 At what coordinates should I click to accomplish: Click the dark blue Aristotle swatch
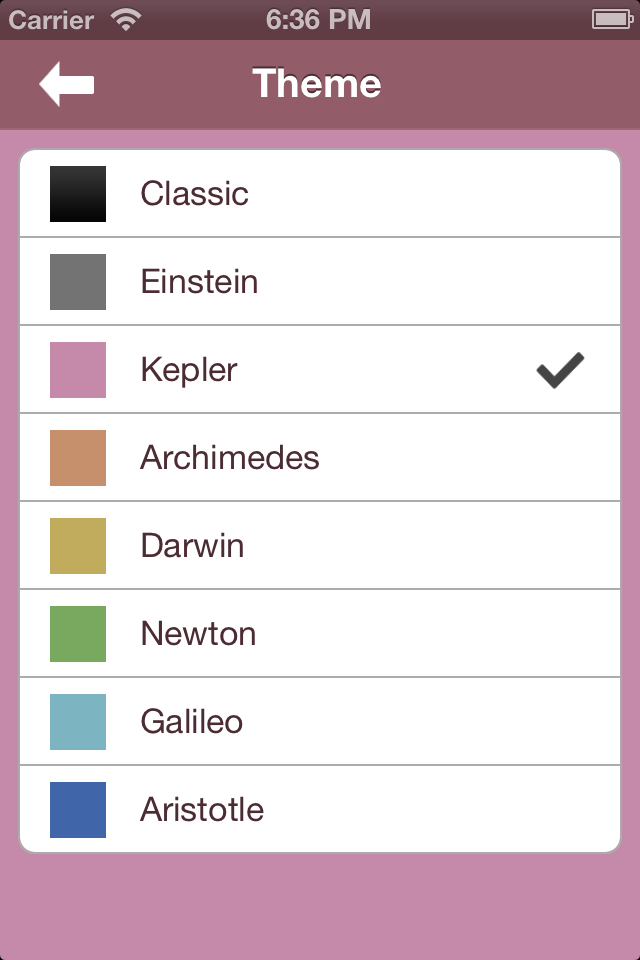pyautogui.click(x=78, y=810)
